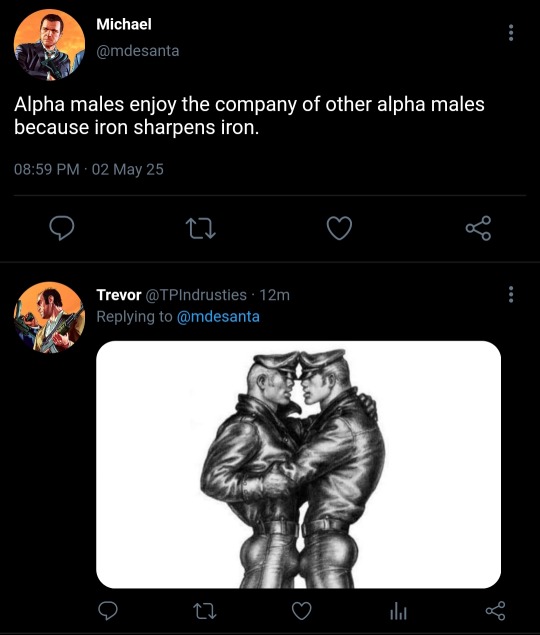This screenshot has width=540, height=635.
Task: Click the 08:59 PM tweet timestamp
Action: tap(47, 169)
